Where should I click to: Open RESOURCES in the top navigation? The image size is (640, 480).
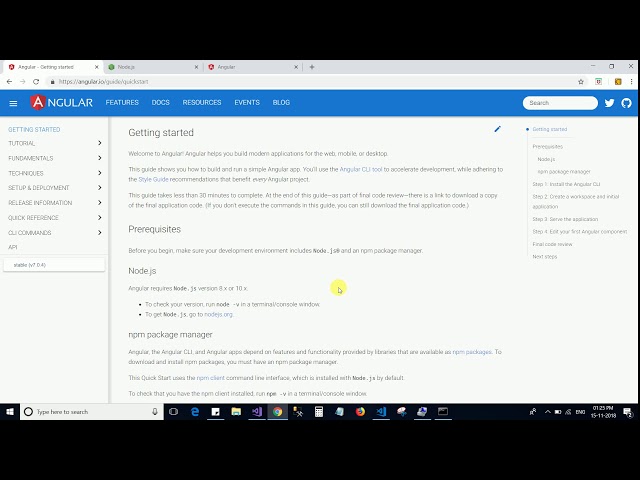click(202, 102)
